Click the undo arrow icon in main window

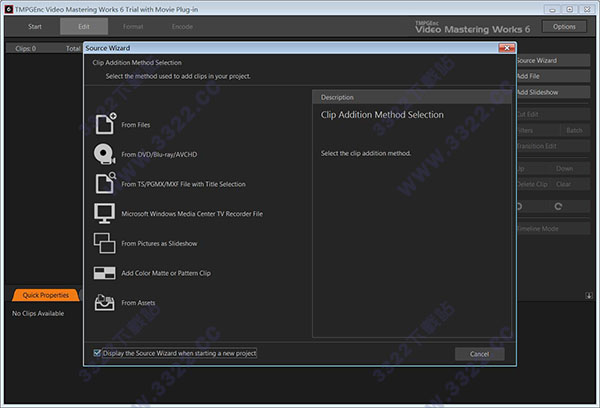519,206
